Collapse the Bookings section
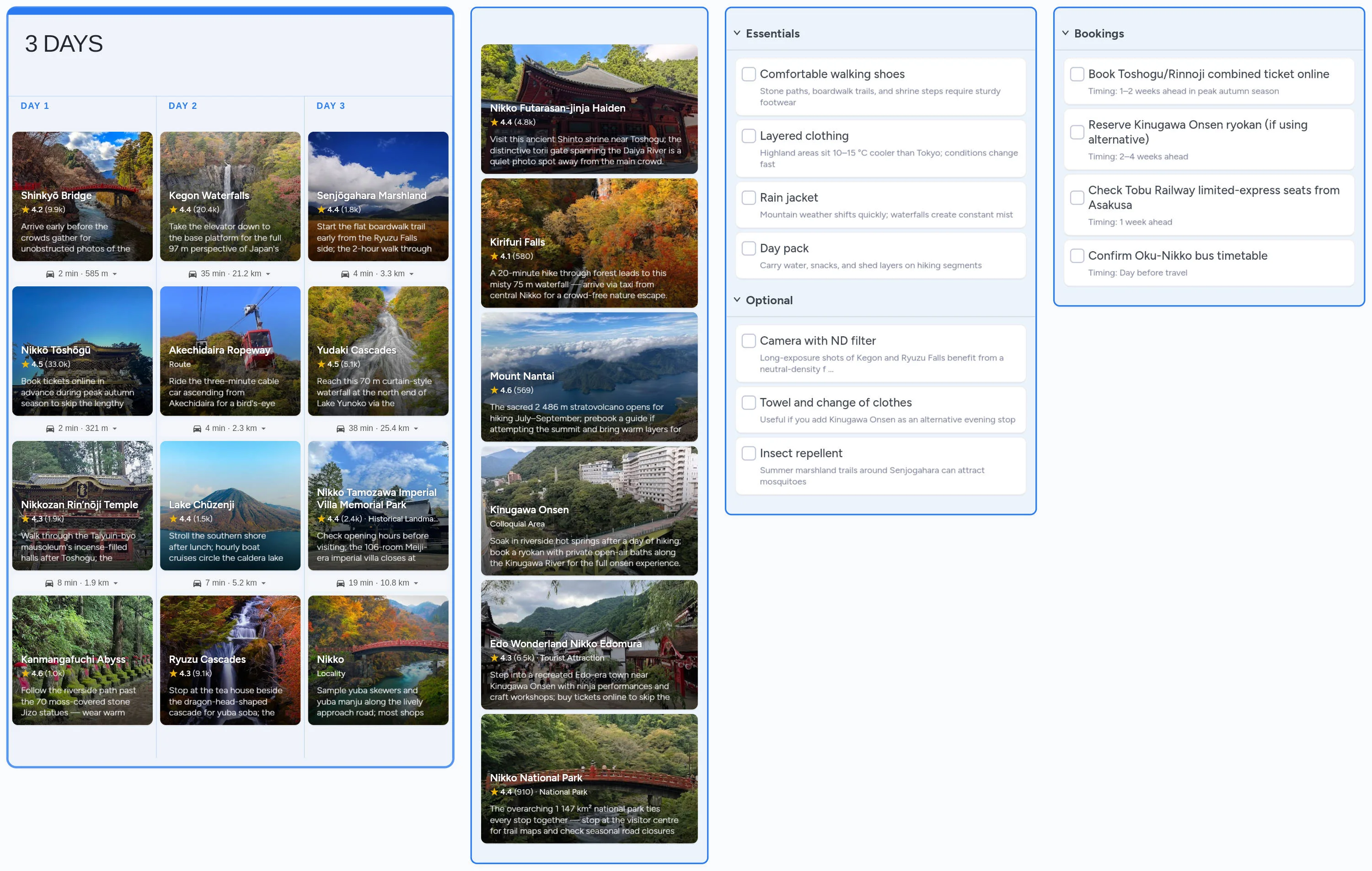 1065,33
